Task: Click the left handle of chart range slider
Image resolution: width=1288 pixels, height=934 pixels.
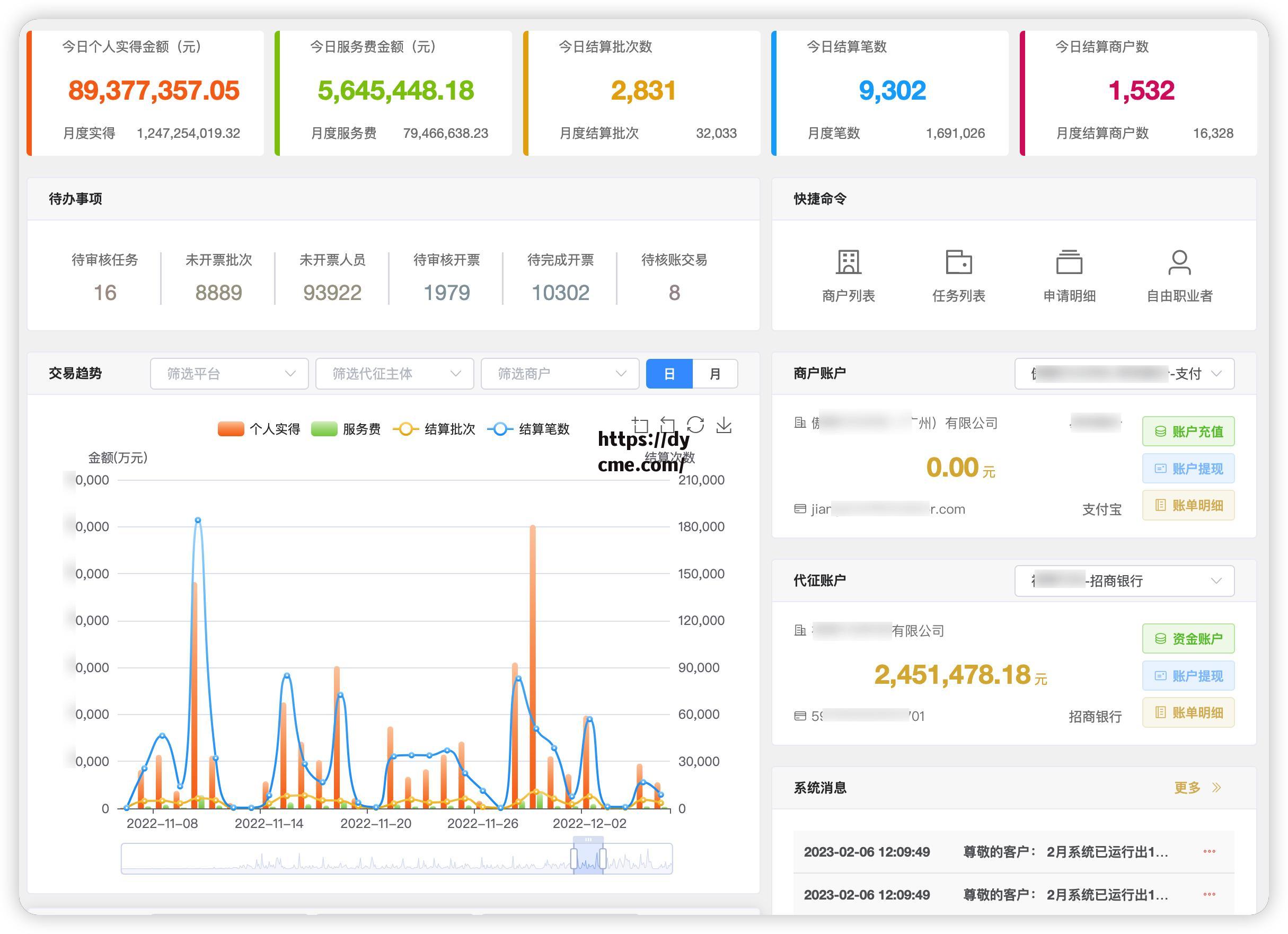Action: [x=574, y=859]
